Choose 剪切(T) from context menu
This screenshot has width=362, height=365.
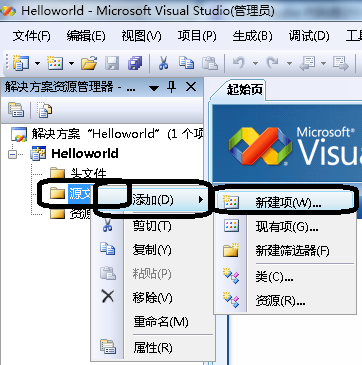point(152,226)
